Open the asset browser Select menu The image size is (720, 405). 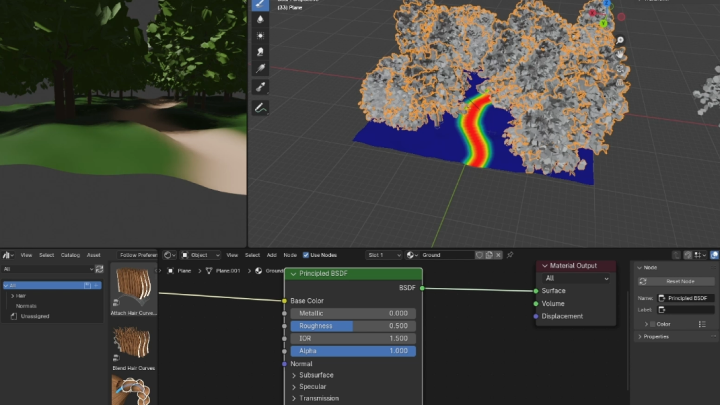[x=46, y=255]
